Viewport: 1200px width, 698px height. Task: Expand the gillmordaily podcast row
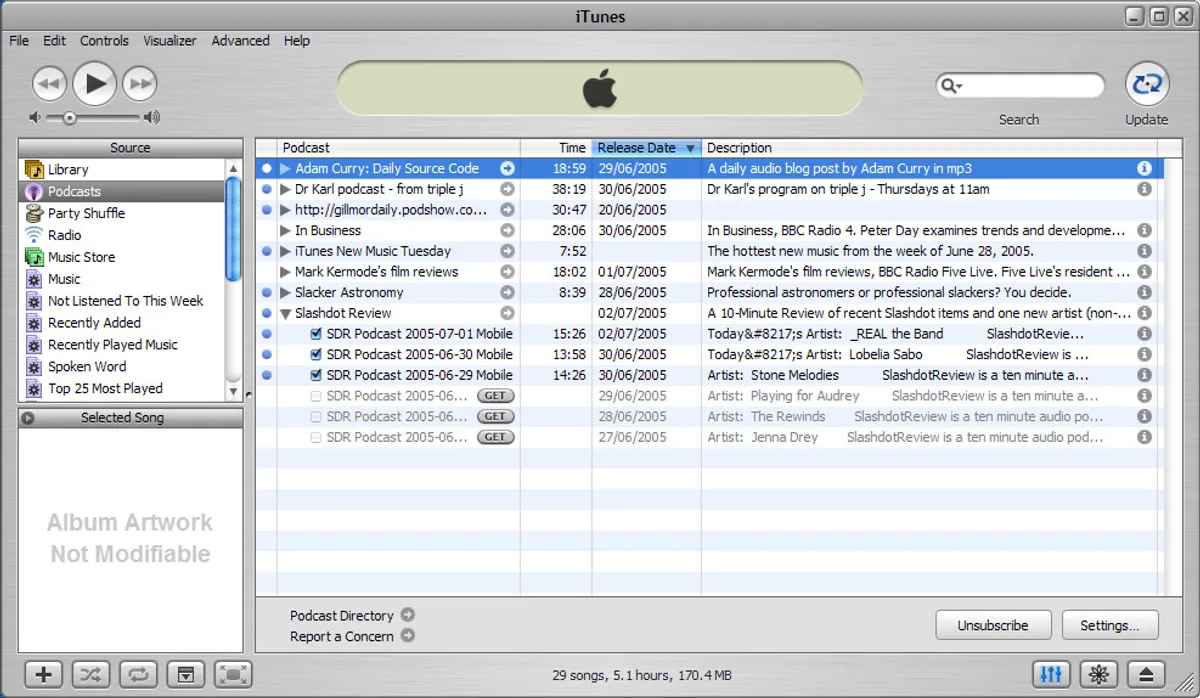(285, 210)
